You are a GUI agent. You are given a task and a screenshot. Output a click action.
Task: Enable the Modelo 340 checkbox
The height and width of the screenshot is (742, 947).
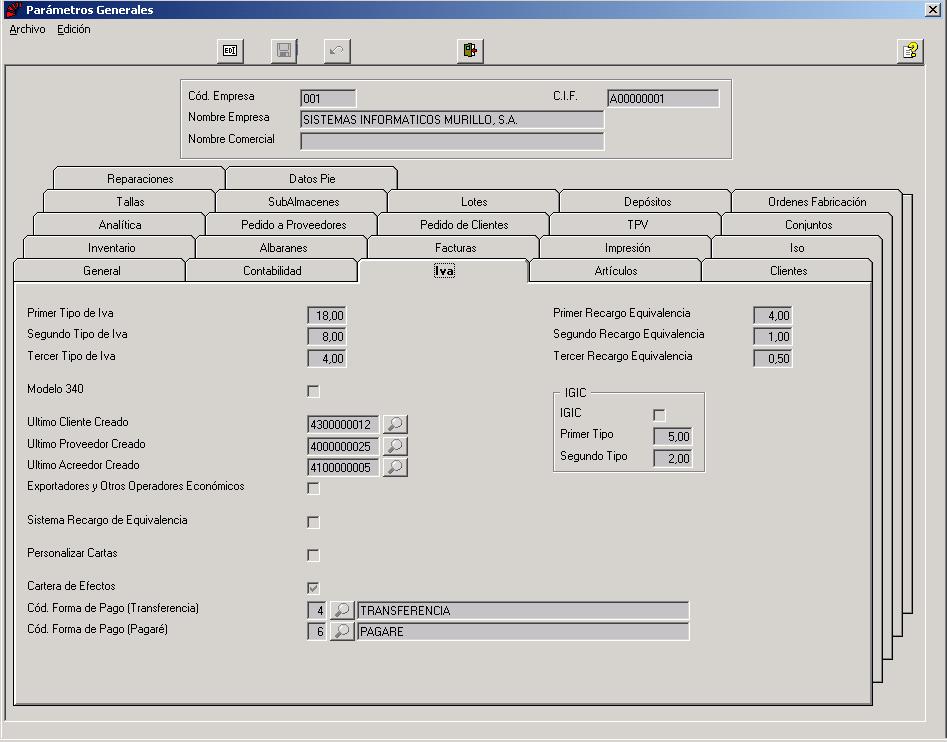(x=313, y=391)
